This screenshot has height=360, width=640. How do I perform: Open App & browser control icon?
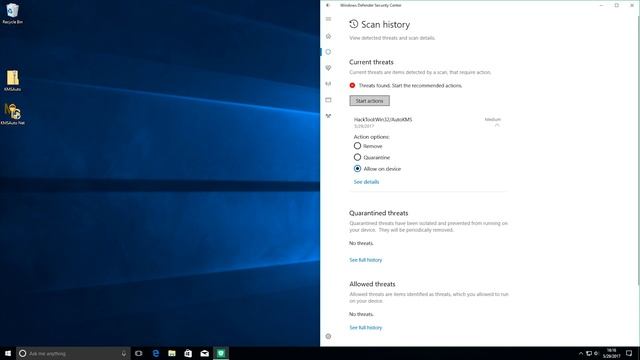(x=328, y=100)
